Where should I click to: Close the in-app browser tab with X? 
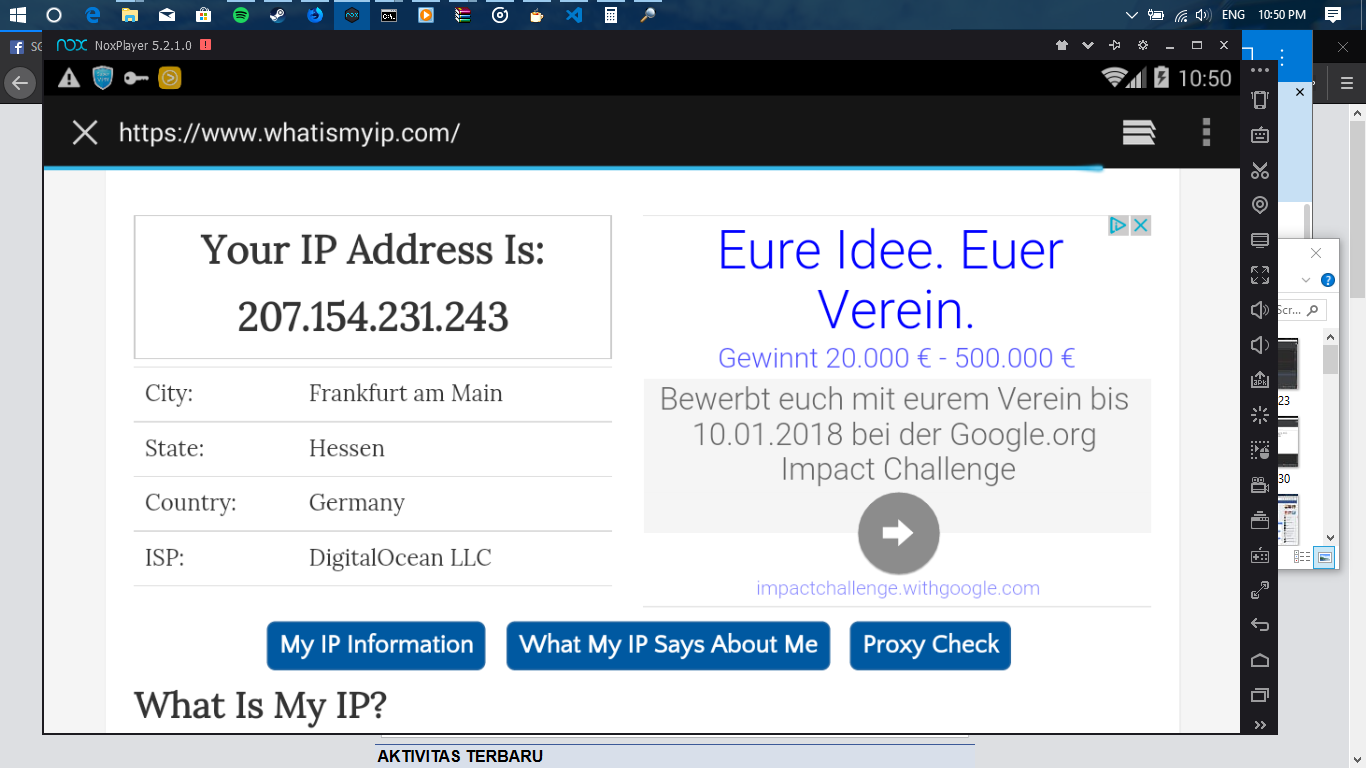coord(85,132)
